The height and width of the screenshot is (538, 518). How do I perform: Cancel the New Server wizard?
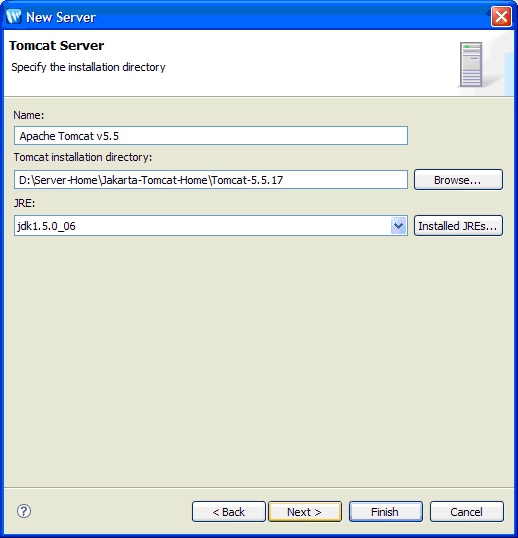467,512
